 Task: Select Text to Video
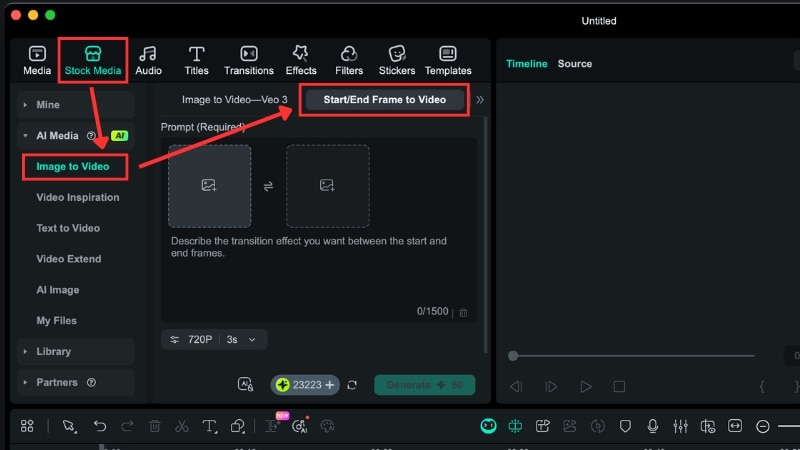click(x=68, y=228)
